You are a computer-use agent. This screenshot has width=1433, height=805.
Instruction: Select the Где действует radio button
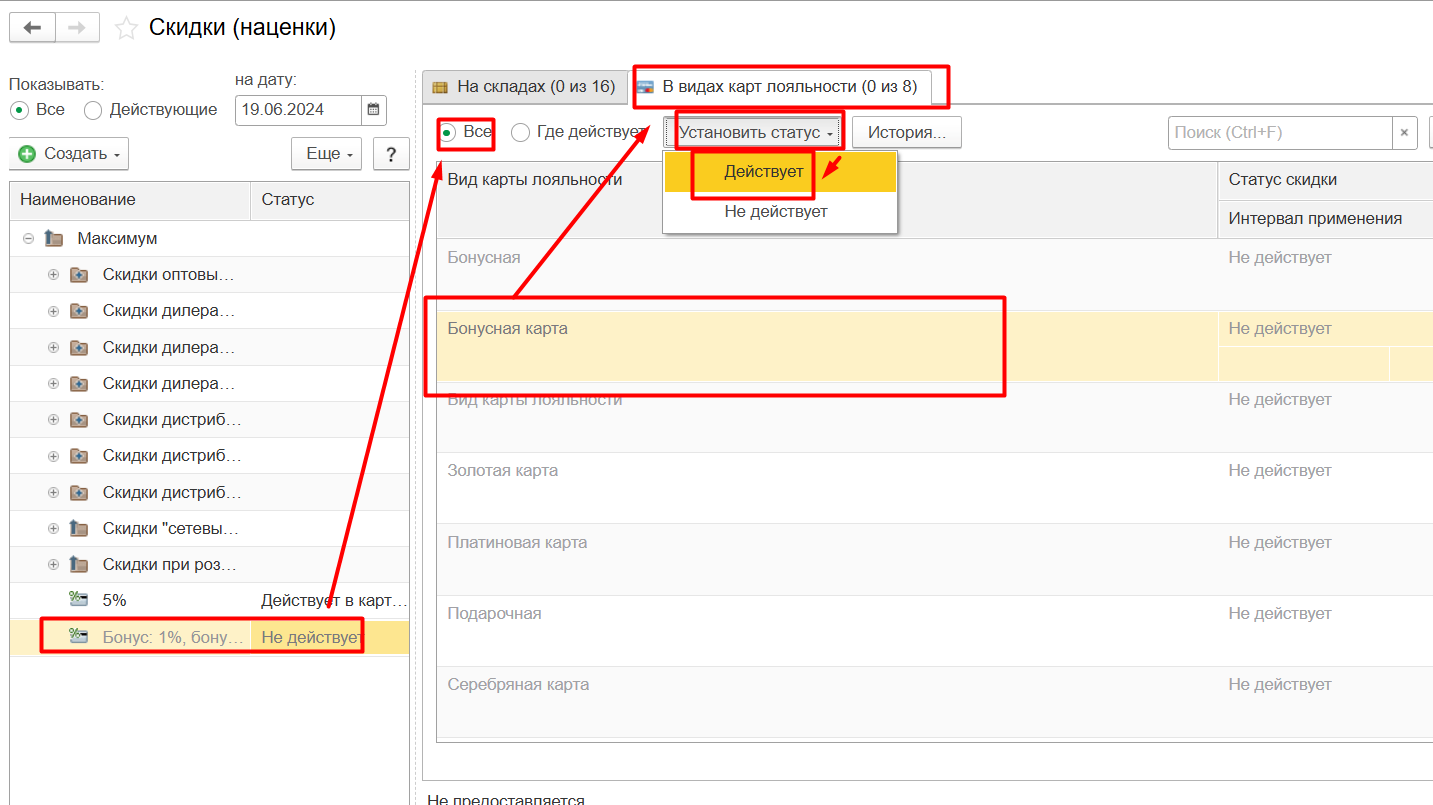tap(520, 132)
